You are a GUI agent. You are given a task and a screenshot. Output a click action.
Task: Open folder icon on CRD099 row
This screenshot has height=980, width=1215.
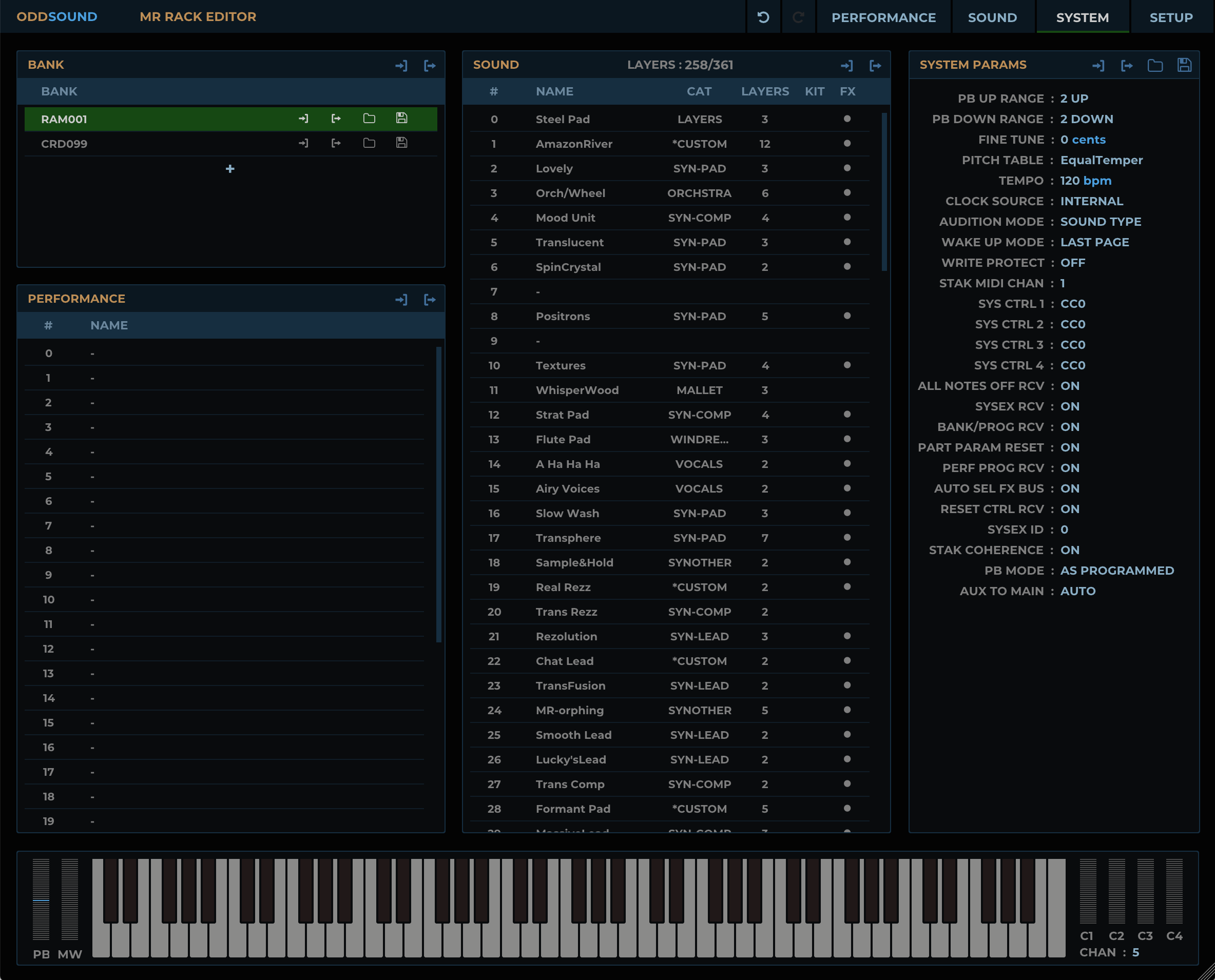[369, 143]
